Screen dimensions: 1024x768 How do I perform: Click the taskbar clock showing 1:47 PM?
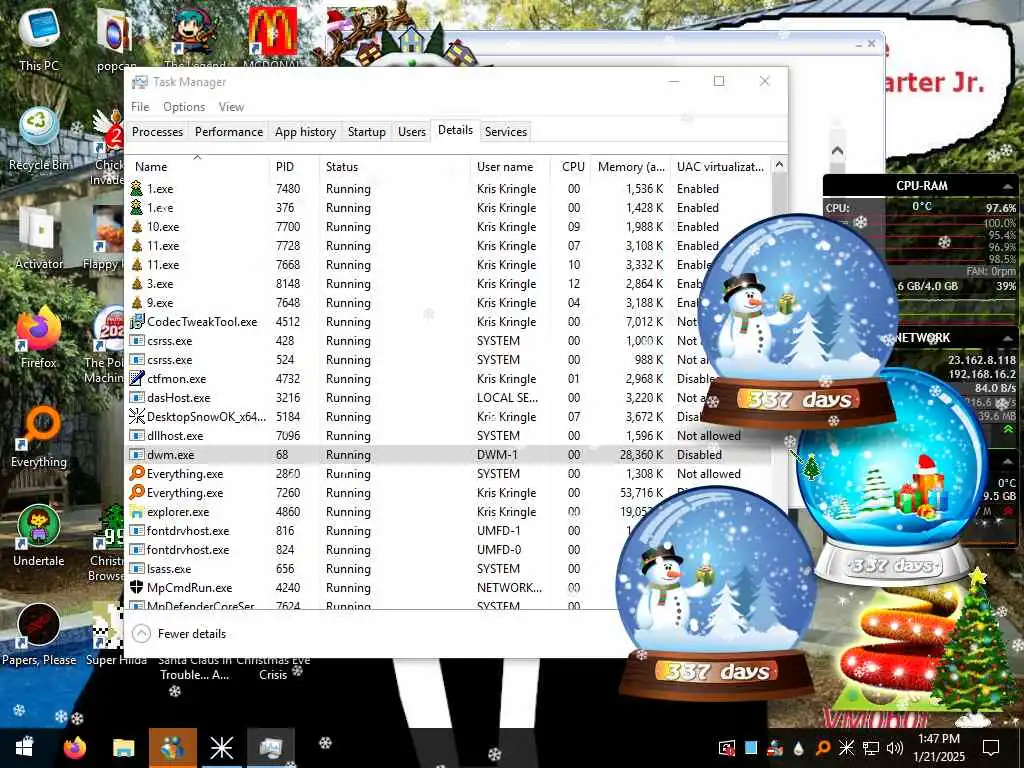pyautogui.click(x=938, y=748)
